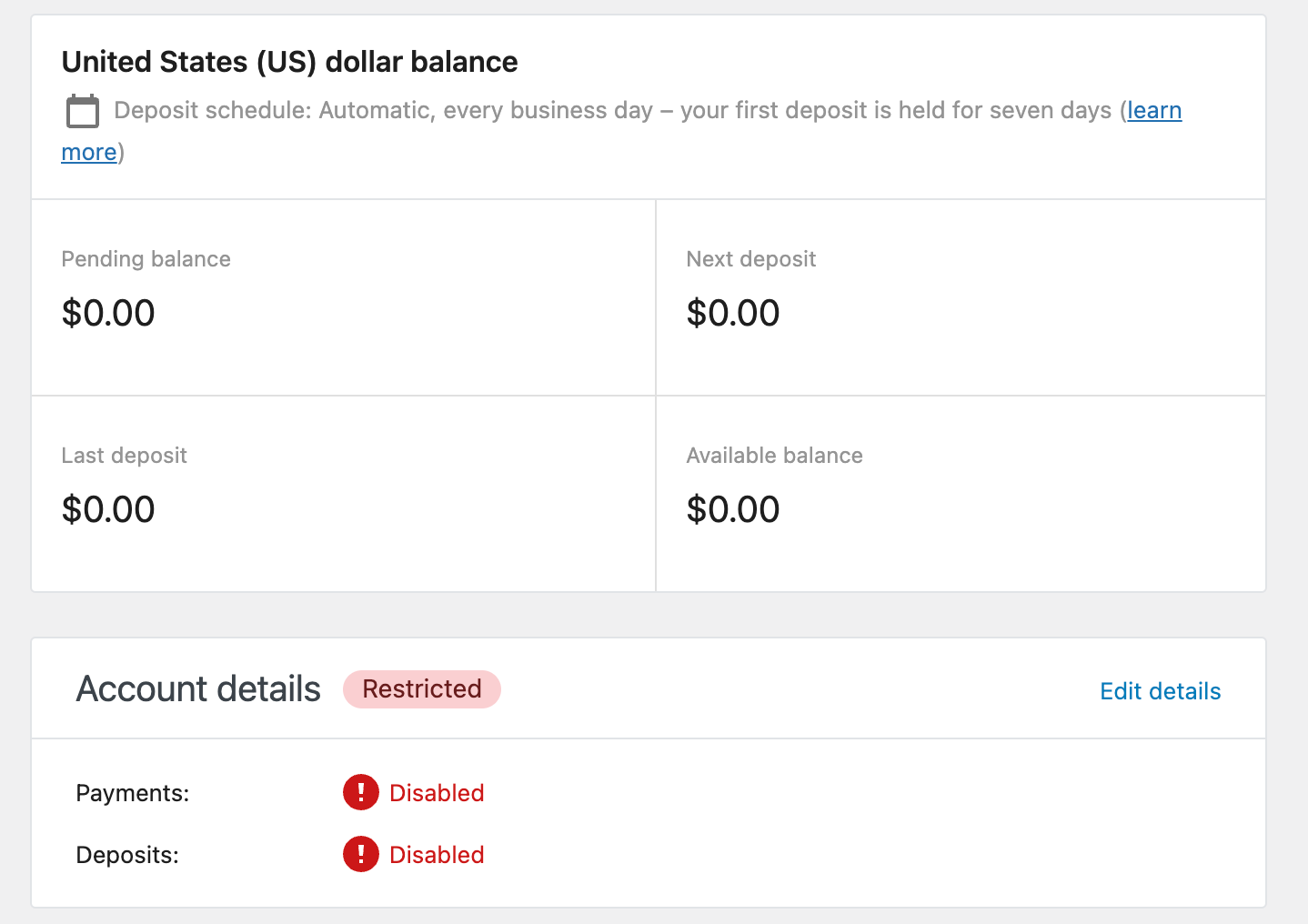Click the Disabled label next to Deposits
Image resolution: width=1308 pixels, height=924 pixels.
pyautogui.click(x=437, y=854)
